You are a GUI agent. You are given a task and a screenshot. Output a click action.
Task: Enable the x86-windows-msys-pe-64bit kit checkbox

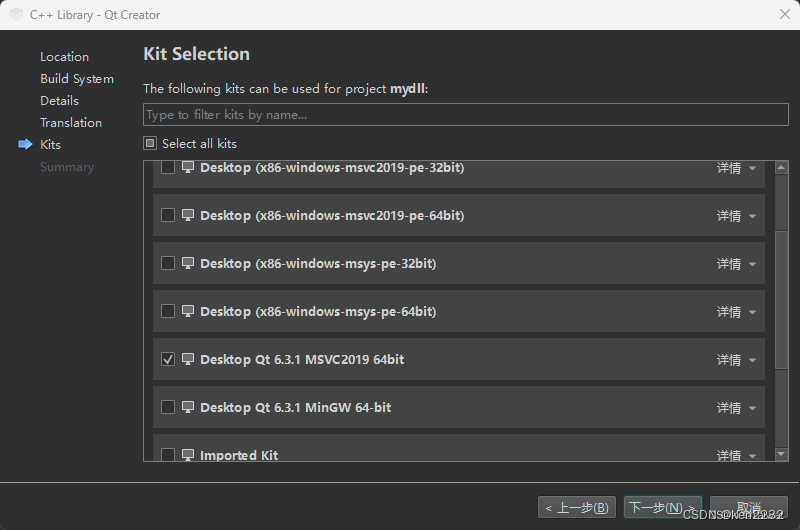(168, 311)
